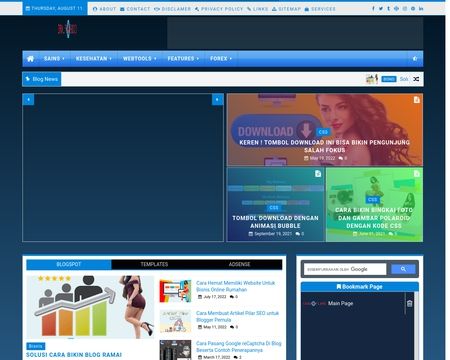The image size is (450, 360).
Task: Click the small thumbnail in the Blog News ticker
Action: 372,79
